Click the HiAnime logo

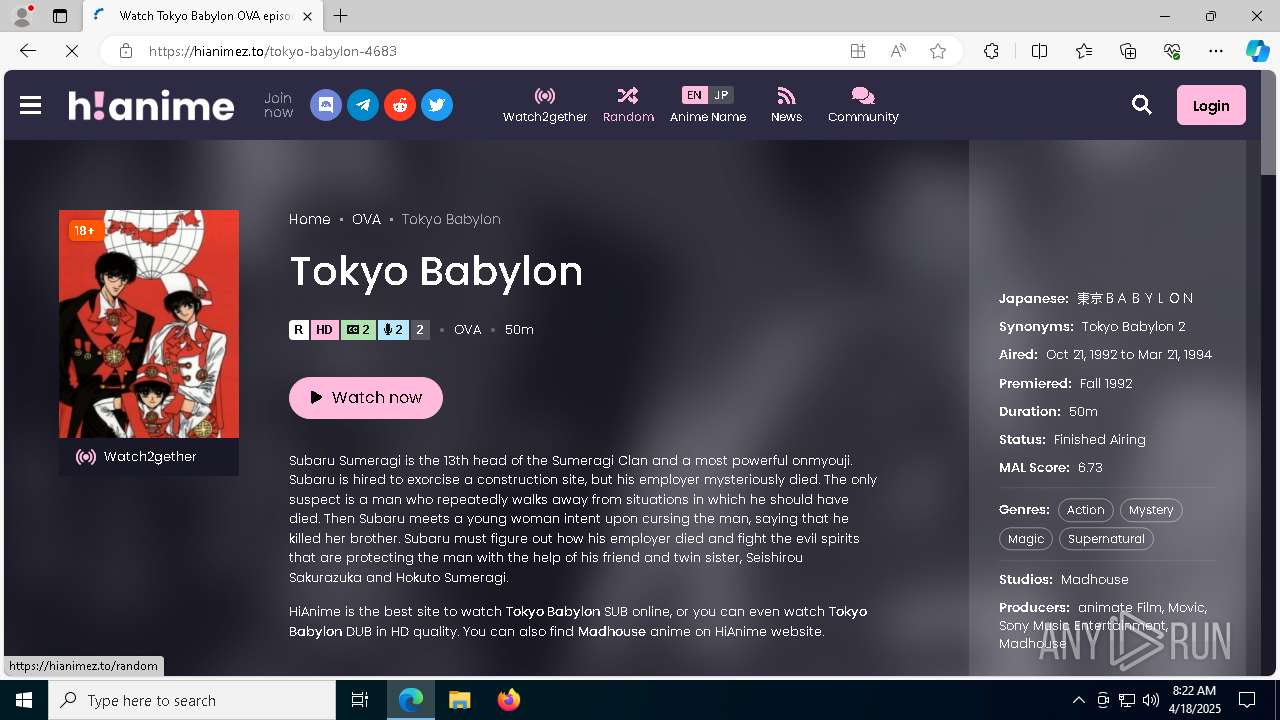click(x=151, y=105)
